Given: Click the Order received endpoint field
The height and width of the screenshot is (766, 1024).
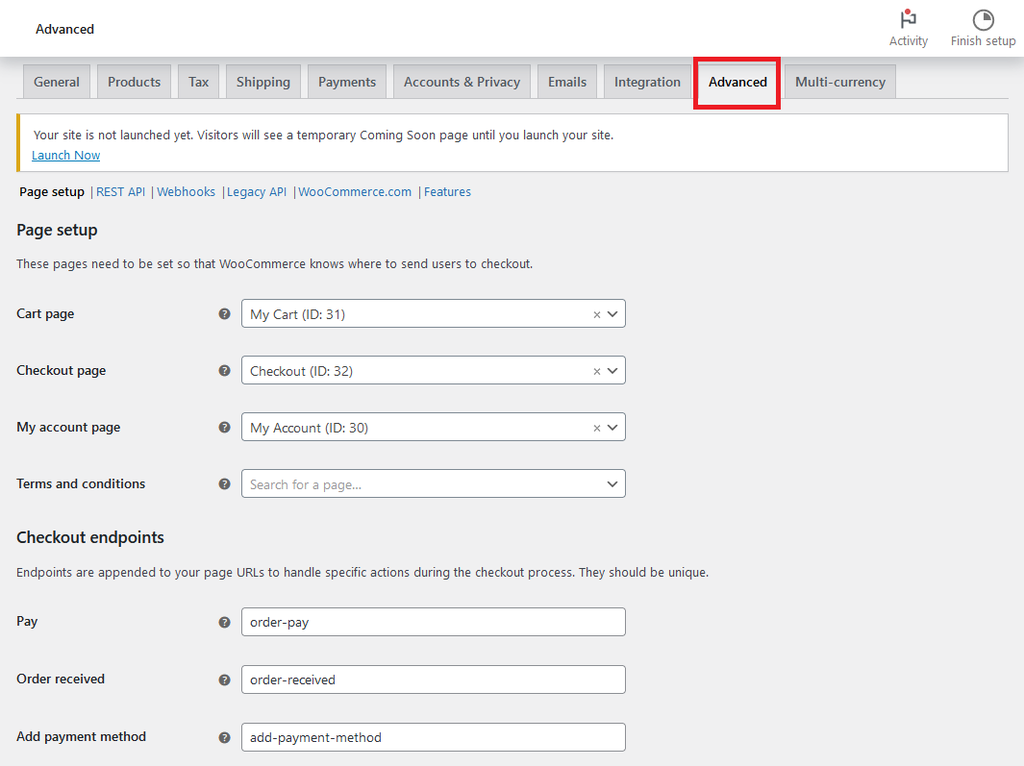Looking at the screenshot, I should (x=433, y=680).
